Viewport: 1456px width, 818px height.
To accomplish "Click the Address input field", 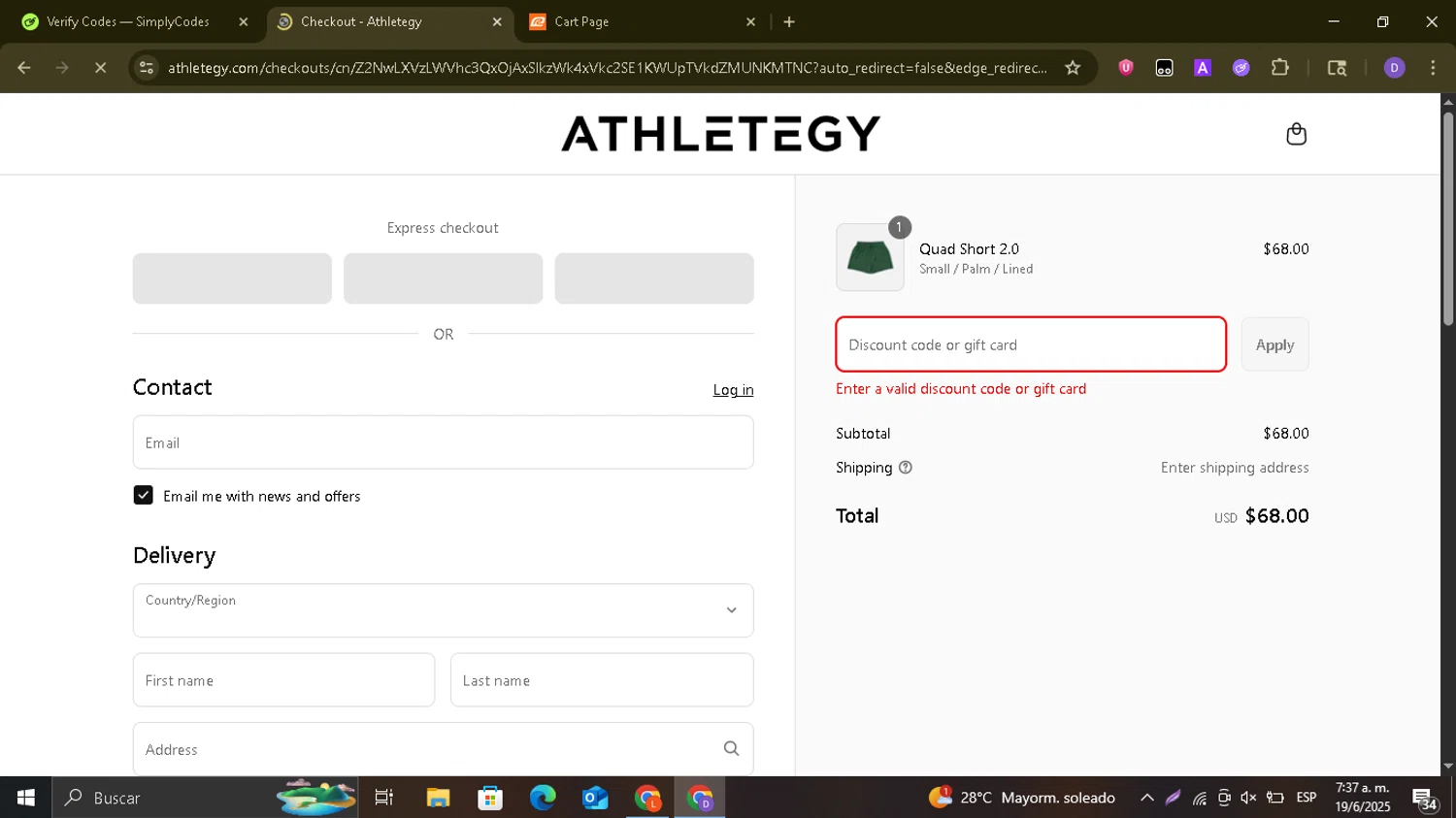I will (x=443, y=749).
